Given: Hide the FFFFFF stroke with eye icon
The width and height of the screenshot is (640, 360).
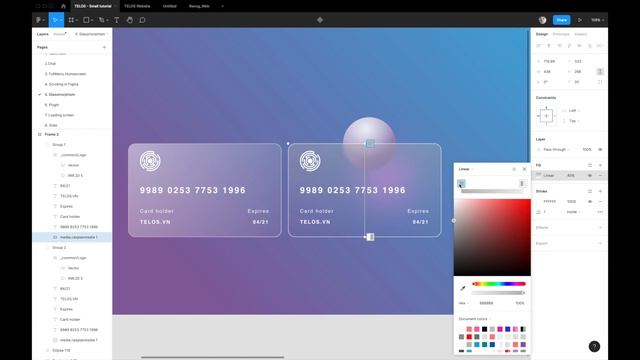Looking at the screenshot, I should (590, 202).
